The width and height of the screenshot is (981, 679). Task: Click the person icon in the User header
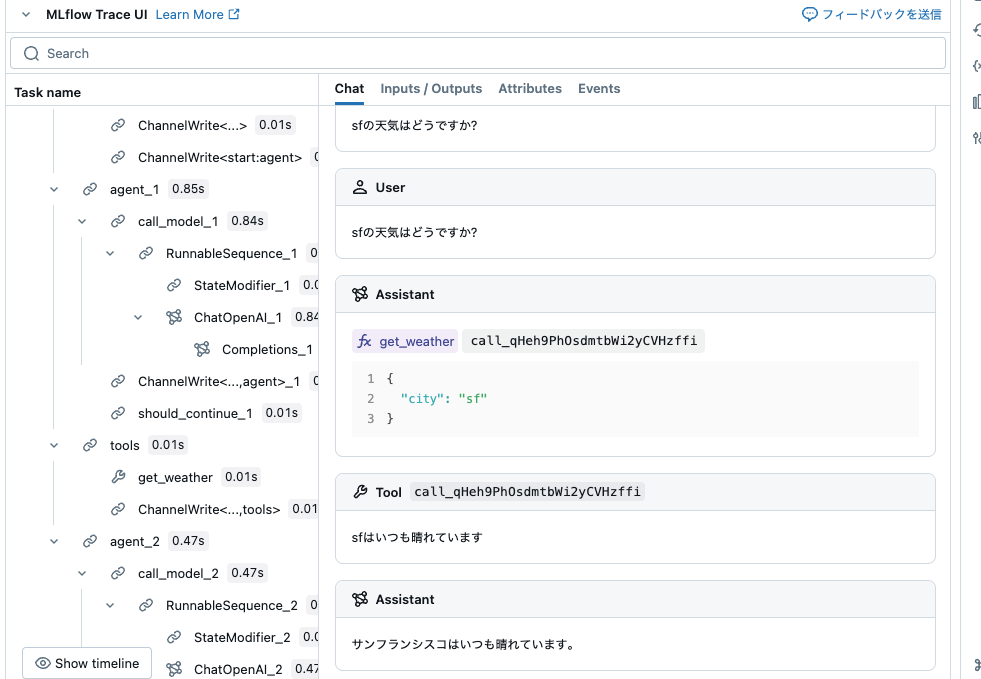click(x=360, y=187)
